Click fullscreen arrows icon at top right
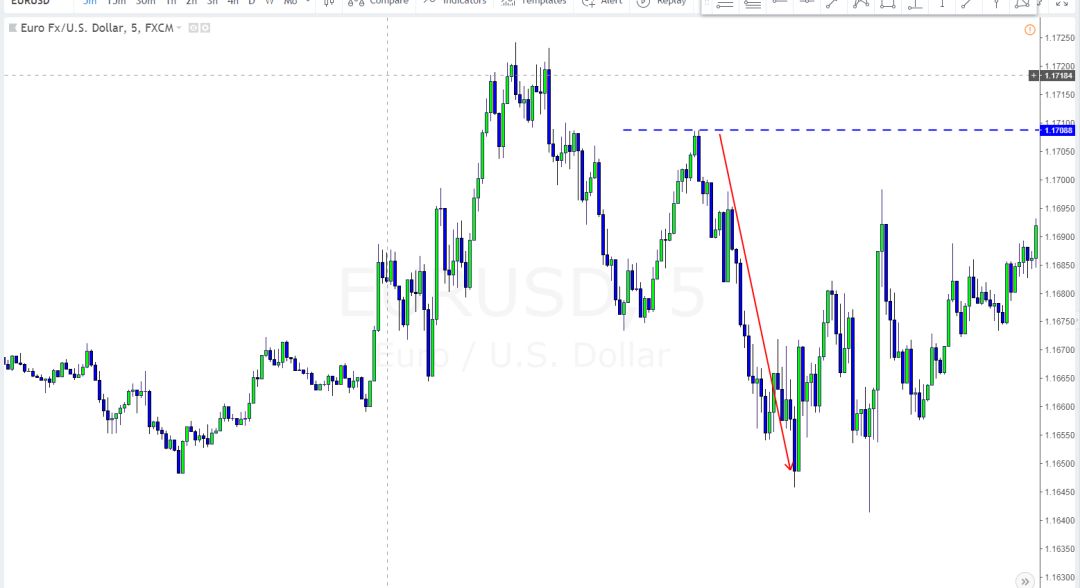 [x=1061, y=3]
